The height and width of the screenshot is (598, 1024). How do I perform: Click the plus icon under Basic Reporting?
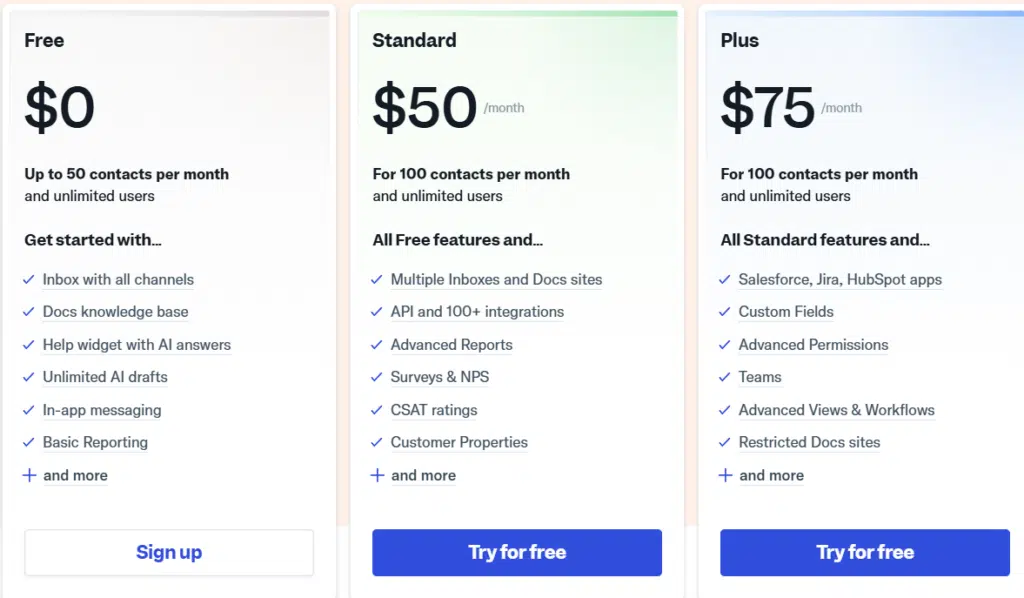pyautogui.click(x=29, y=475)
